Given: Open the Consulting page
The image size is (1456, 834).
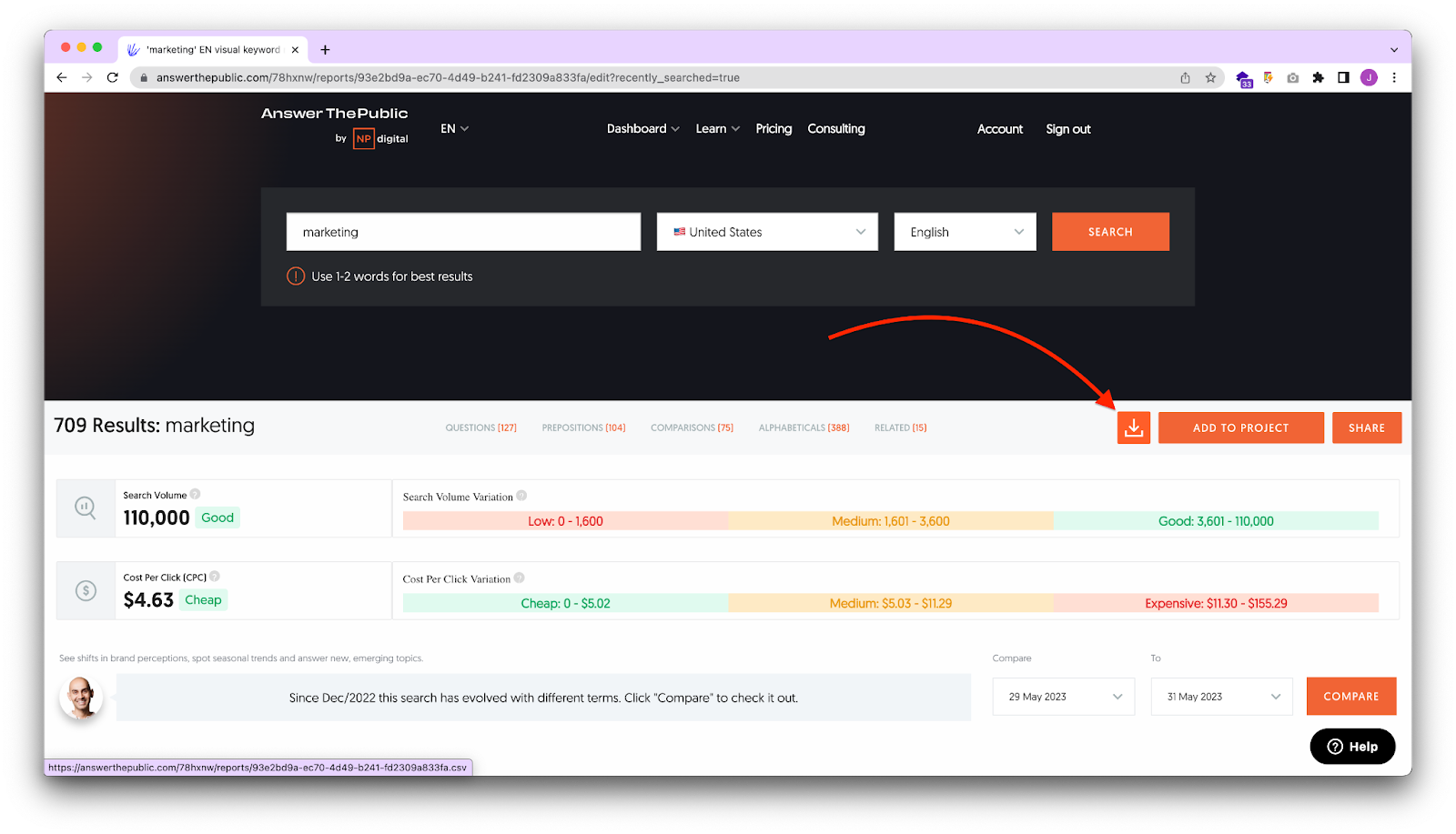Looking at the screenshot, I should click(835, 129).
